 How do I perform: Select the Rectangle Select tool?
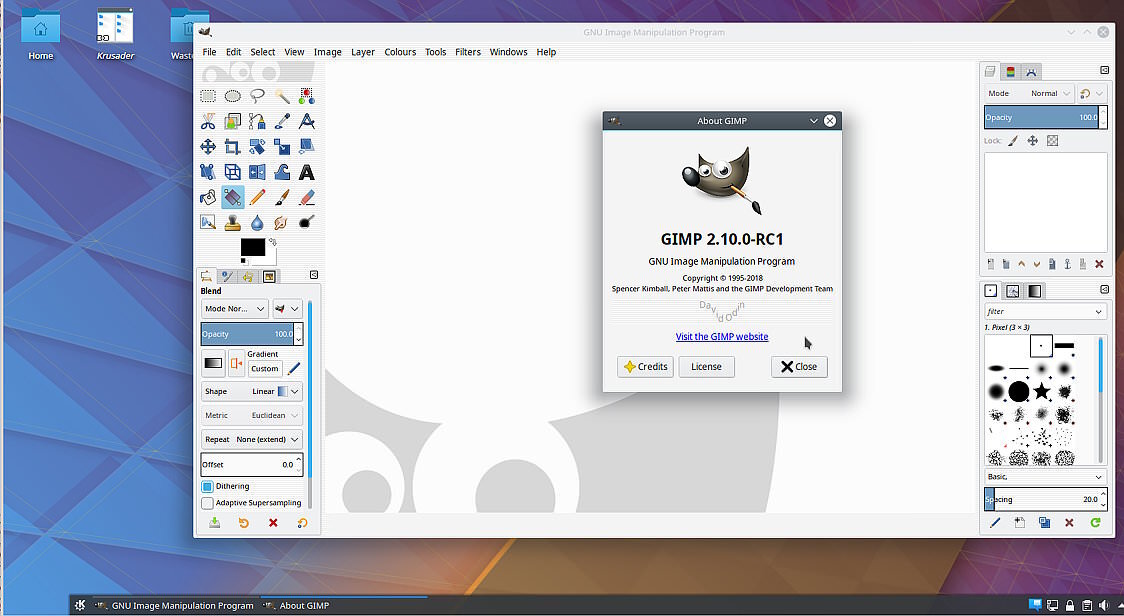(208, 96)
